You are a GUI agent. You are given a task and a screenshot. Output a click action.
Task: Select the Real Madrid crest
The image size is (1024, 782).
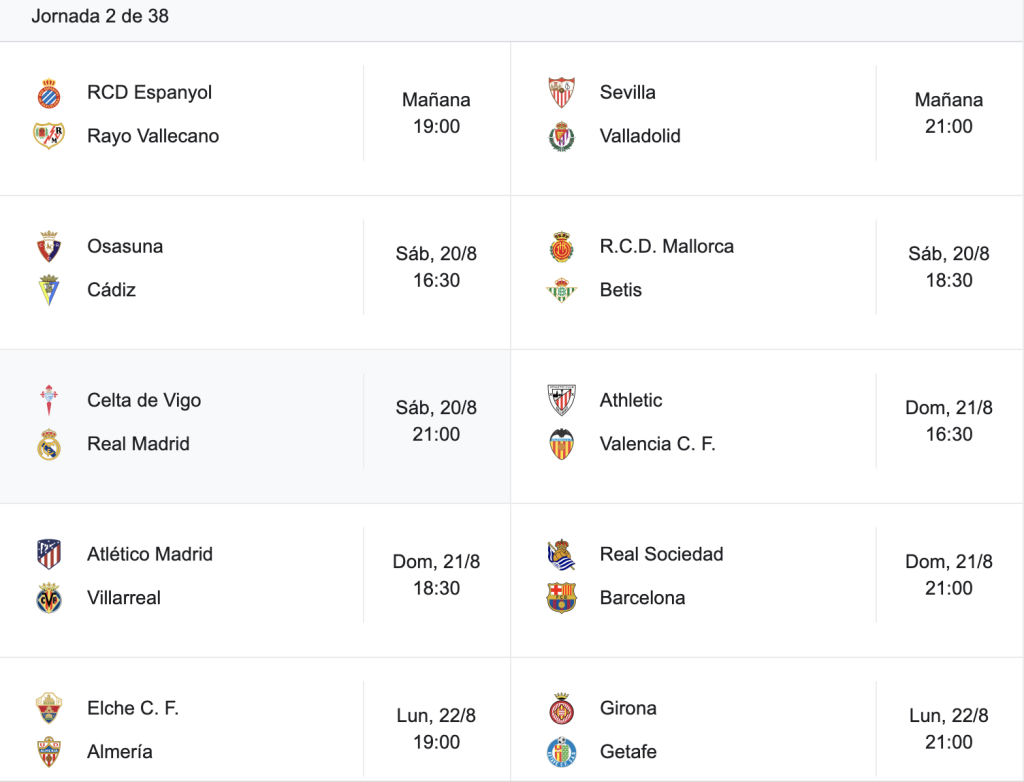click(x=49, y=444)
